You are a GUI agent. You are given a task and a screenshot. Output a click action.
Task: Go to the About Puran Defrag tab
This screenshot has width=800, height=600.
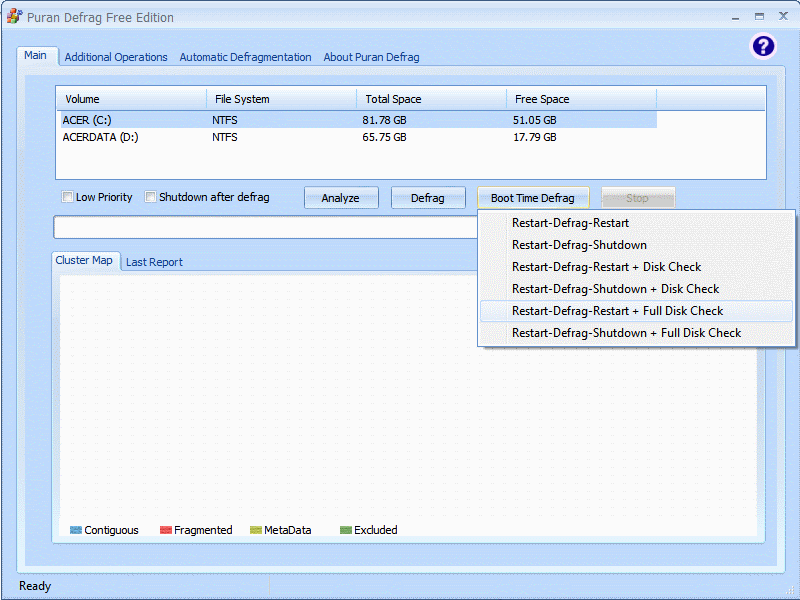tap(371, 57)
